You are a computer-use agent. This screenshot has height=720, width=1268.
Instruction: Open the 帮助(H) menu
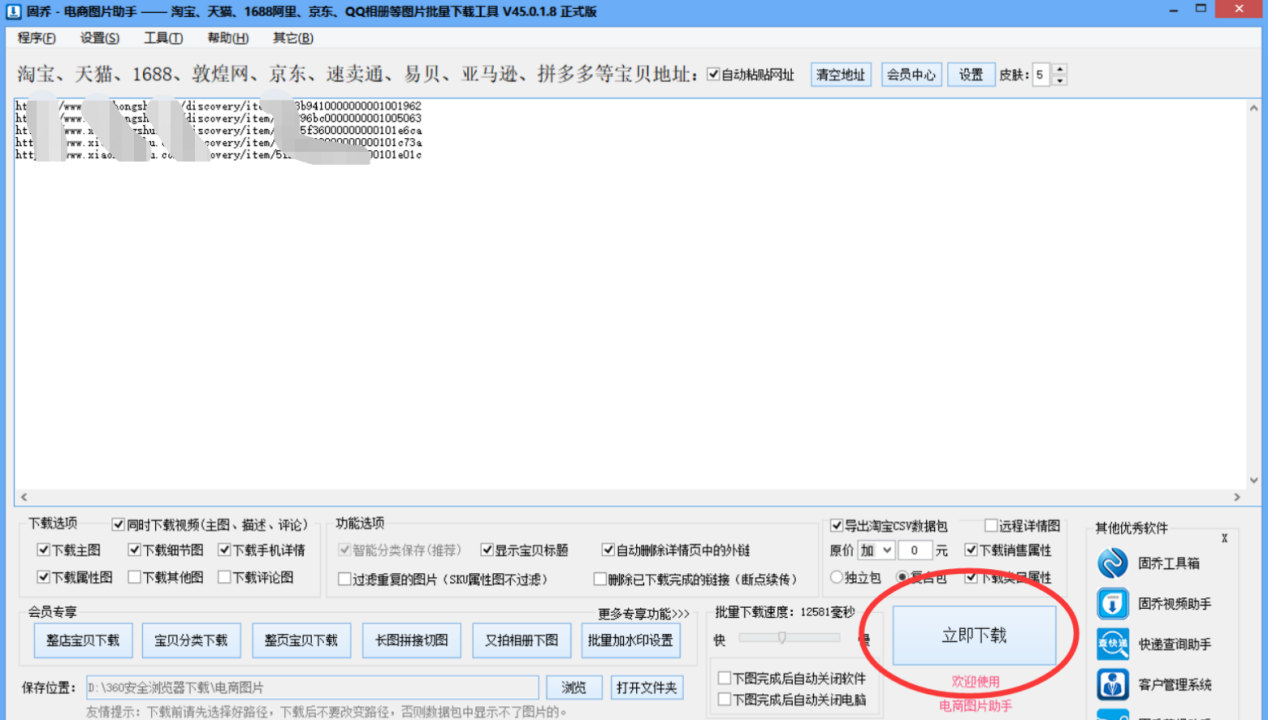[228, 38]
